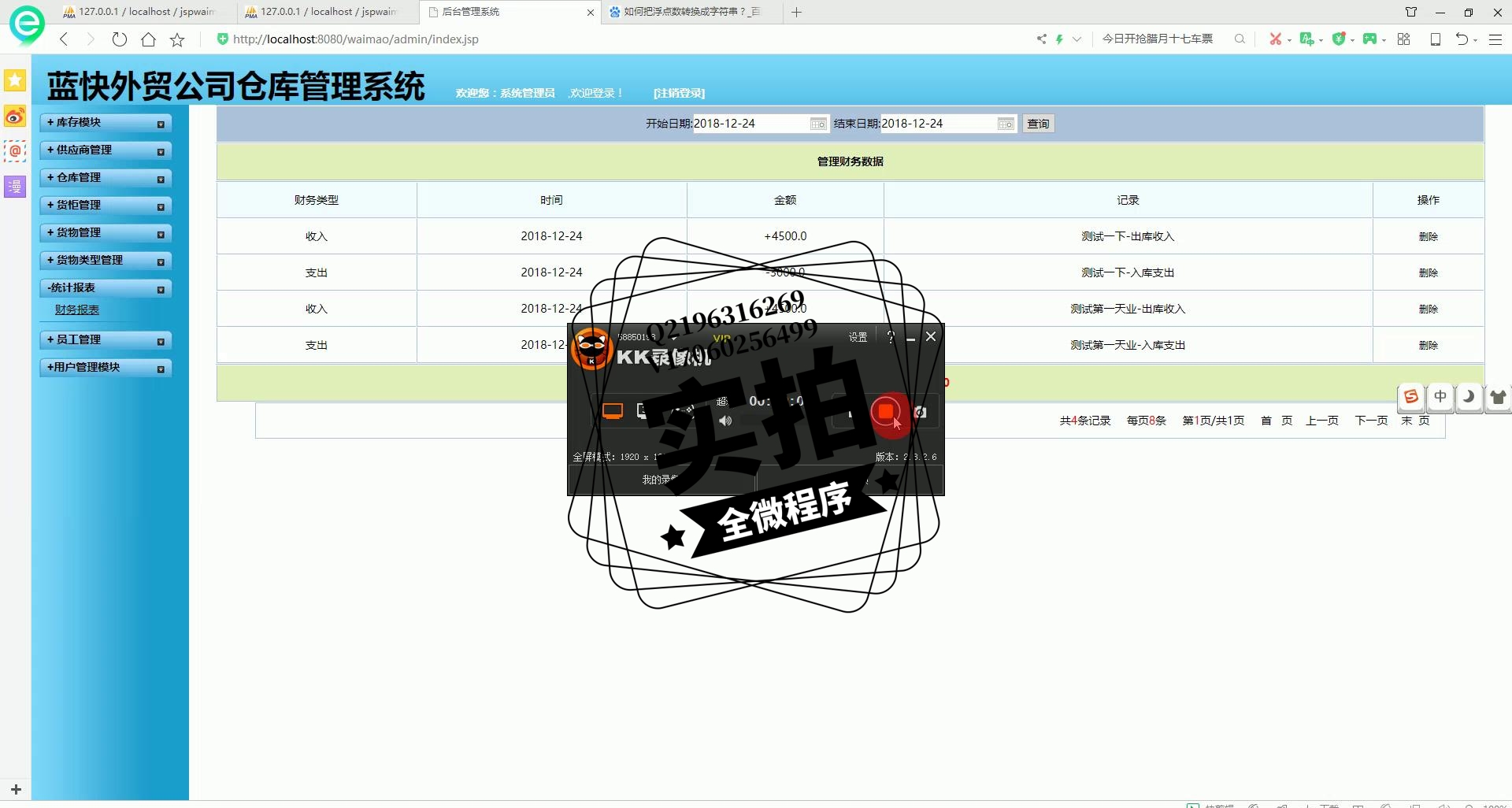Add sidebar item with plus icon
Viewport: 1512px width, 808px height.
coord(16,788)
